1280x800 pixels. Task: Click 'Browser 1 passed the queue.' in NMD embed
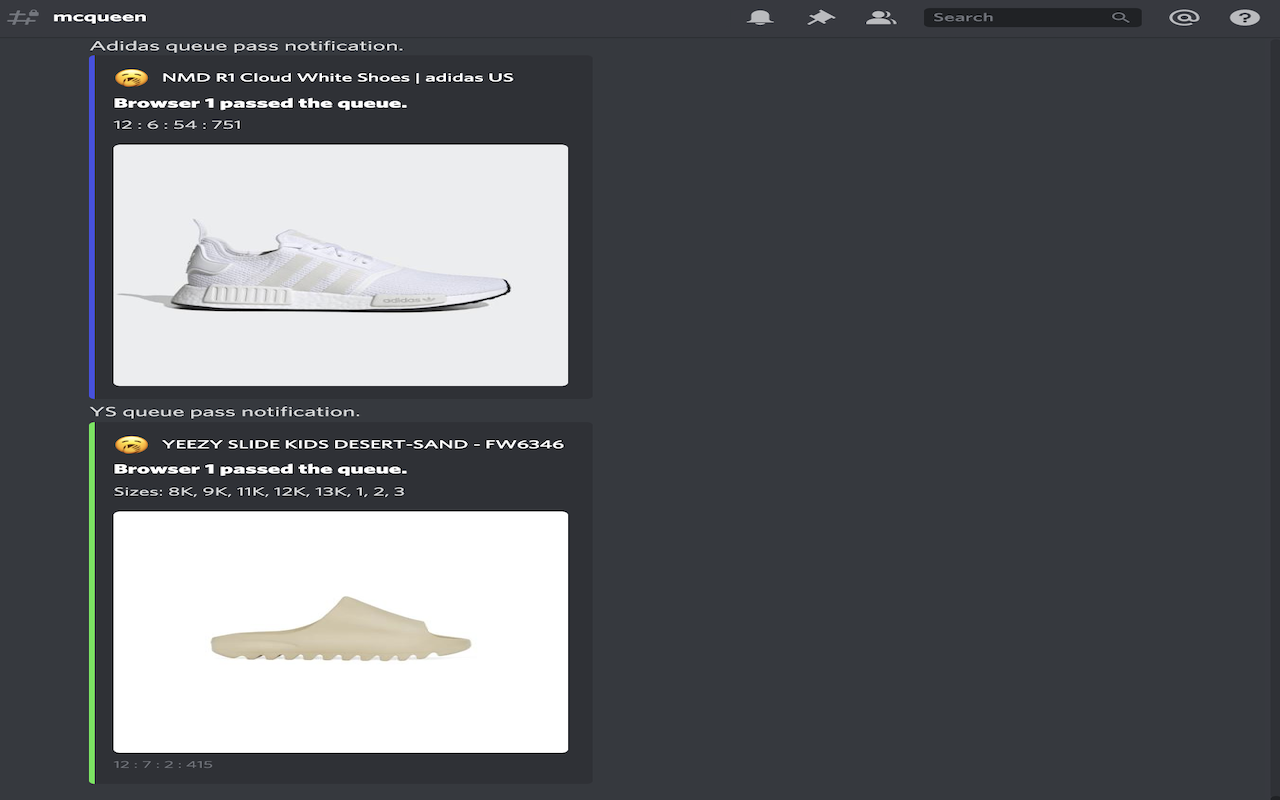pyautogui.click(x=260, y=103)
